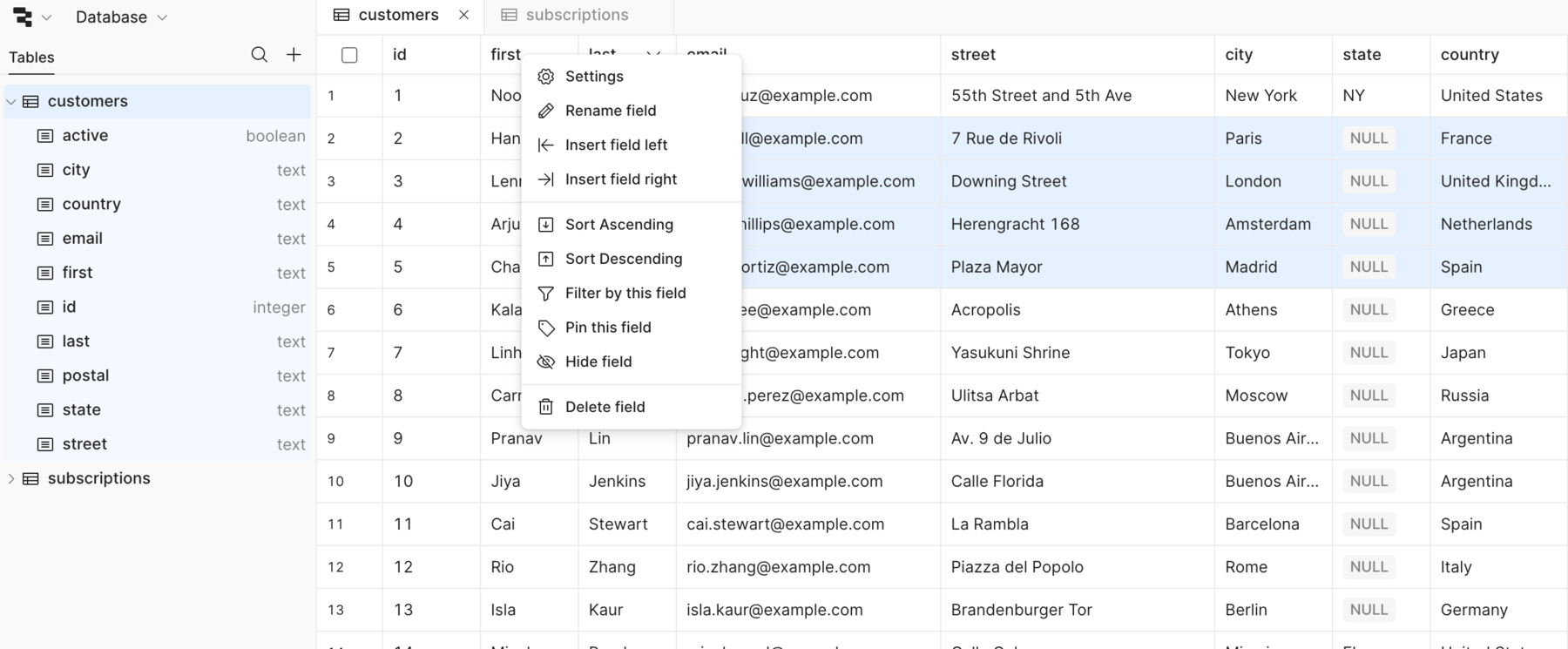
Task: Choose Pin this field
Action: coord(632,328)
